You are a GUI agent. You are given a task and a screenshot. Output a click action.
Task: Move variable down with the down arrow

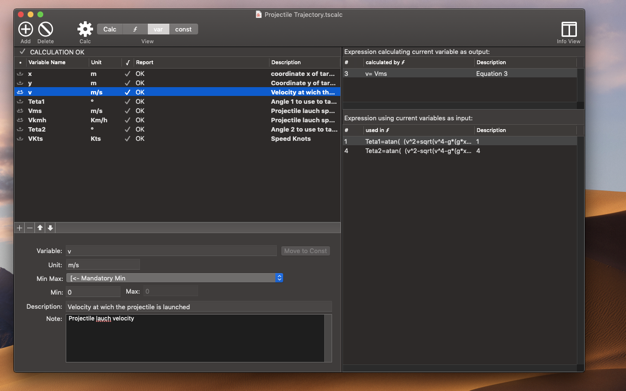[50, 228]
